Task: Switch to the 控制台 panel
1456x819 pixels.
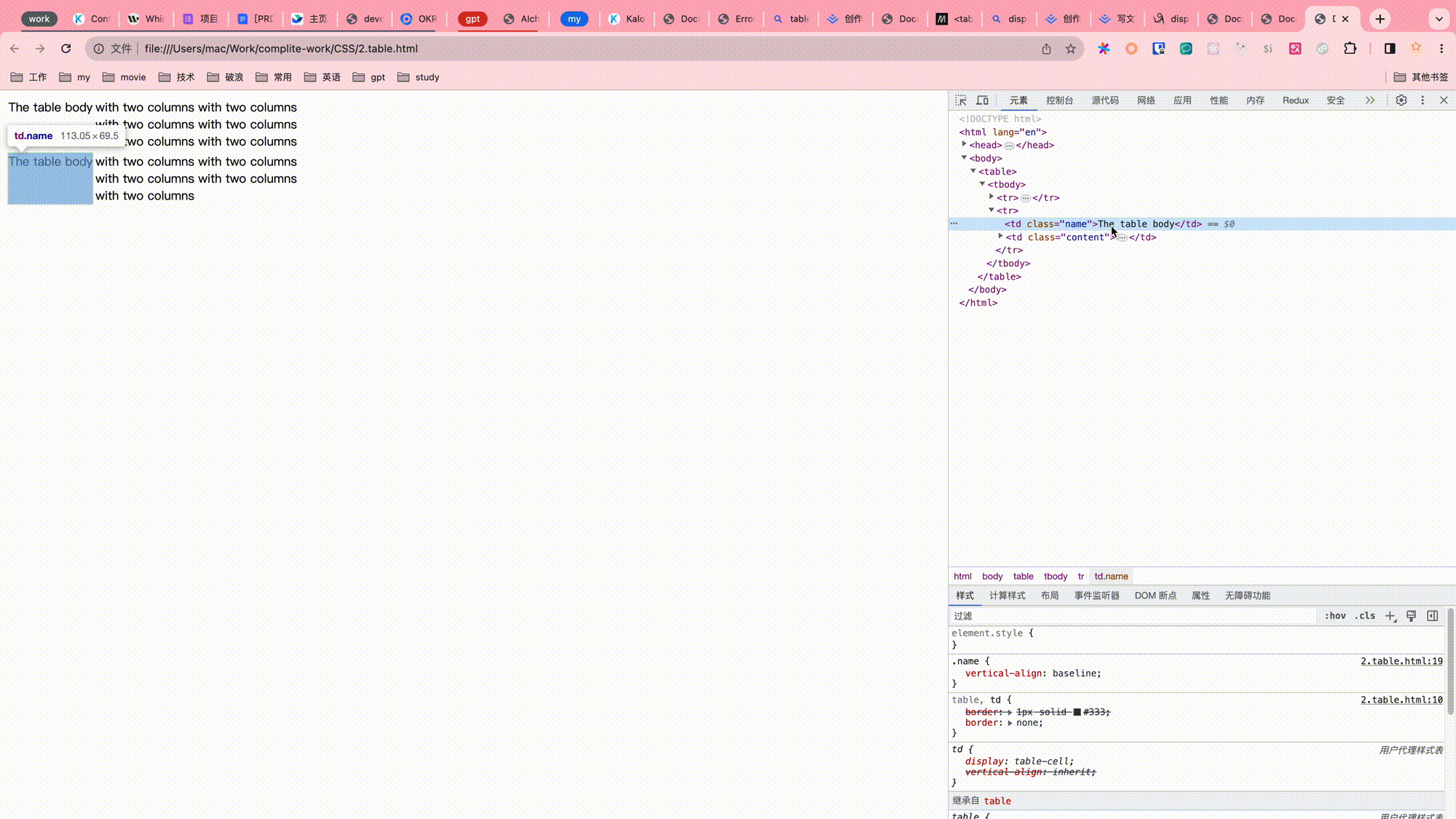Action: 1059,100
